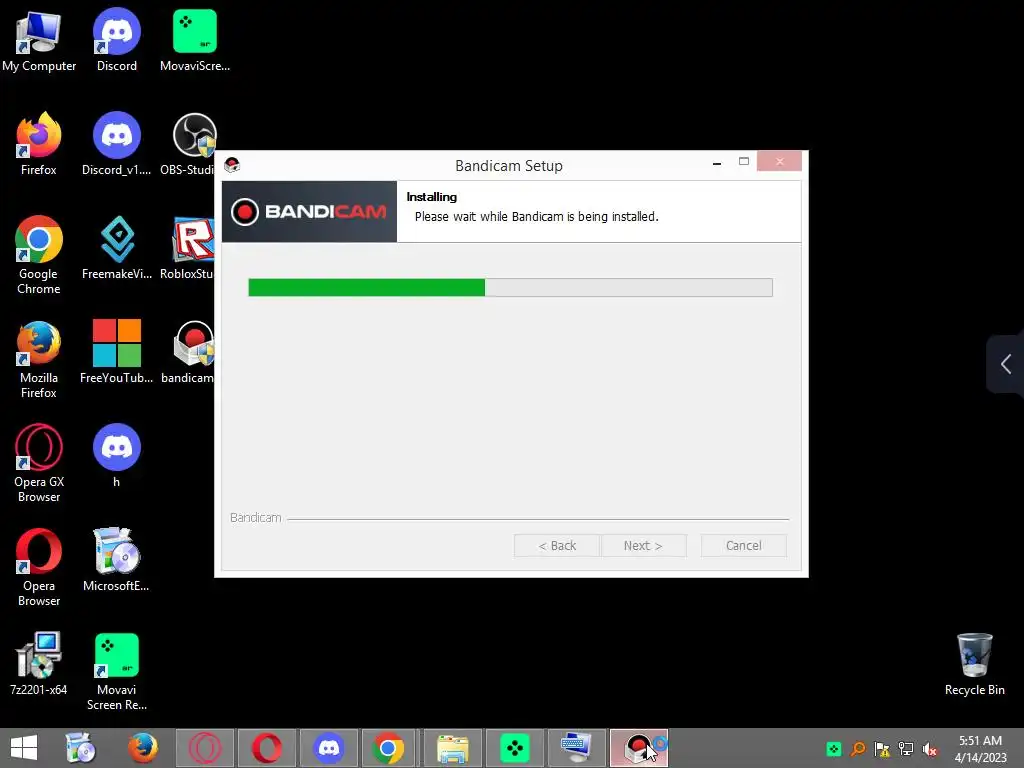This screenshot has width=1024, height=768.
Task: Open the network tray icon
Action: point(906,749)
